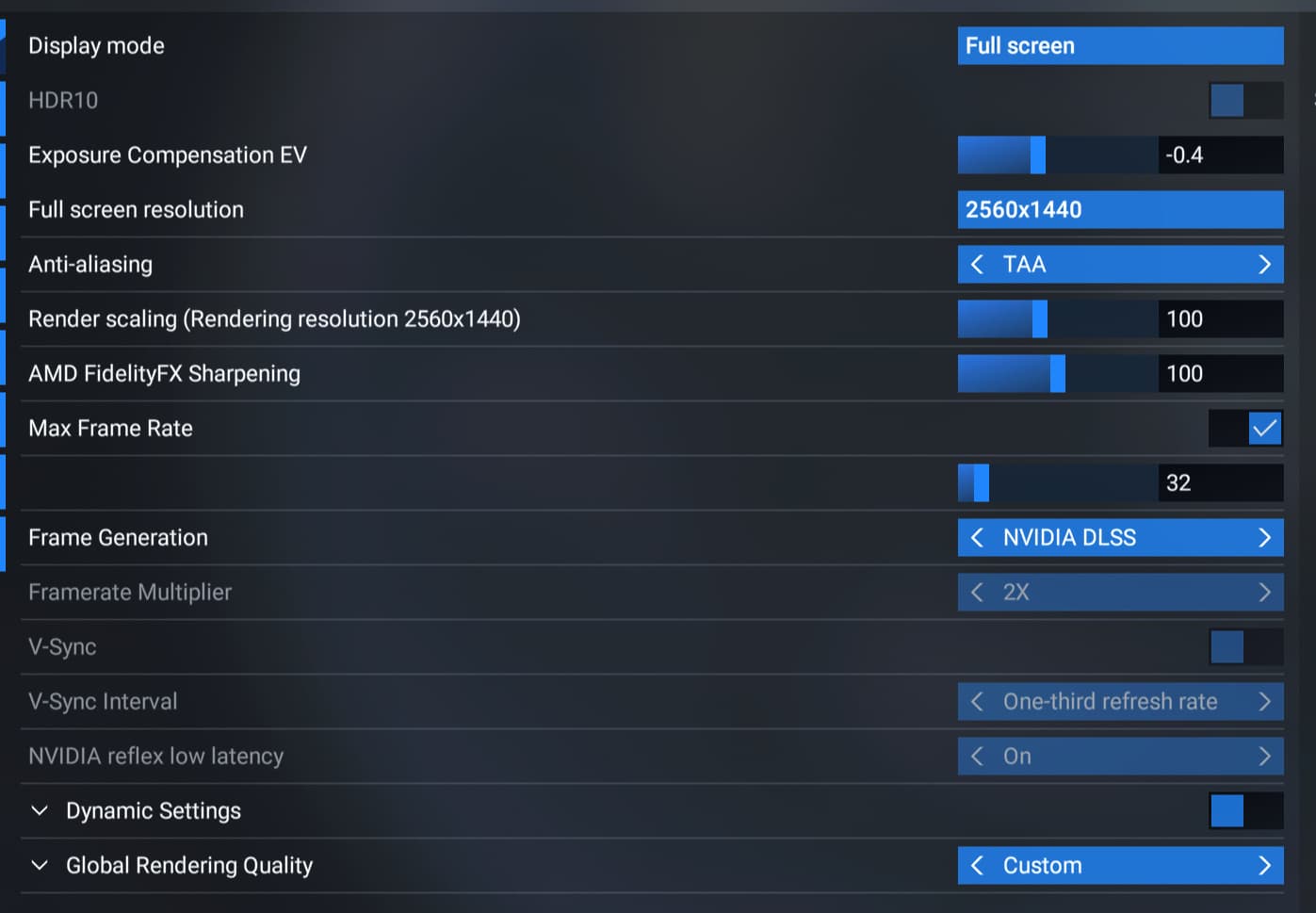Expand the Global Rendering Quality section chevron
The image size is (1316, 913).
point(40,865)
